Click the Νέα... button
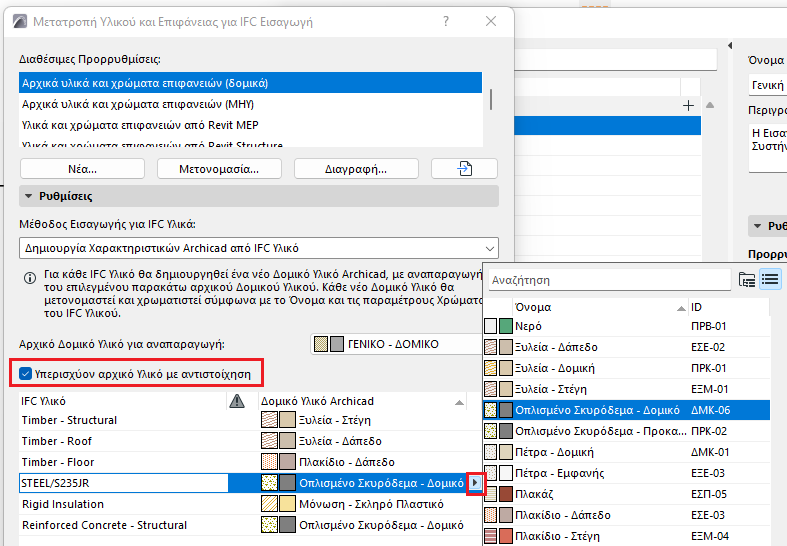This screenshot has width=787, height=546. point(82,169)
